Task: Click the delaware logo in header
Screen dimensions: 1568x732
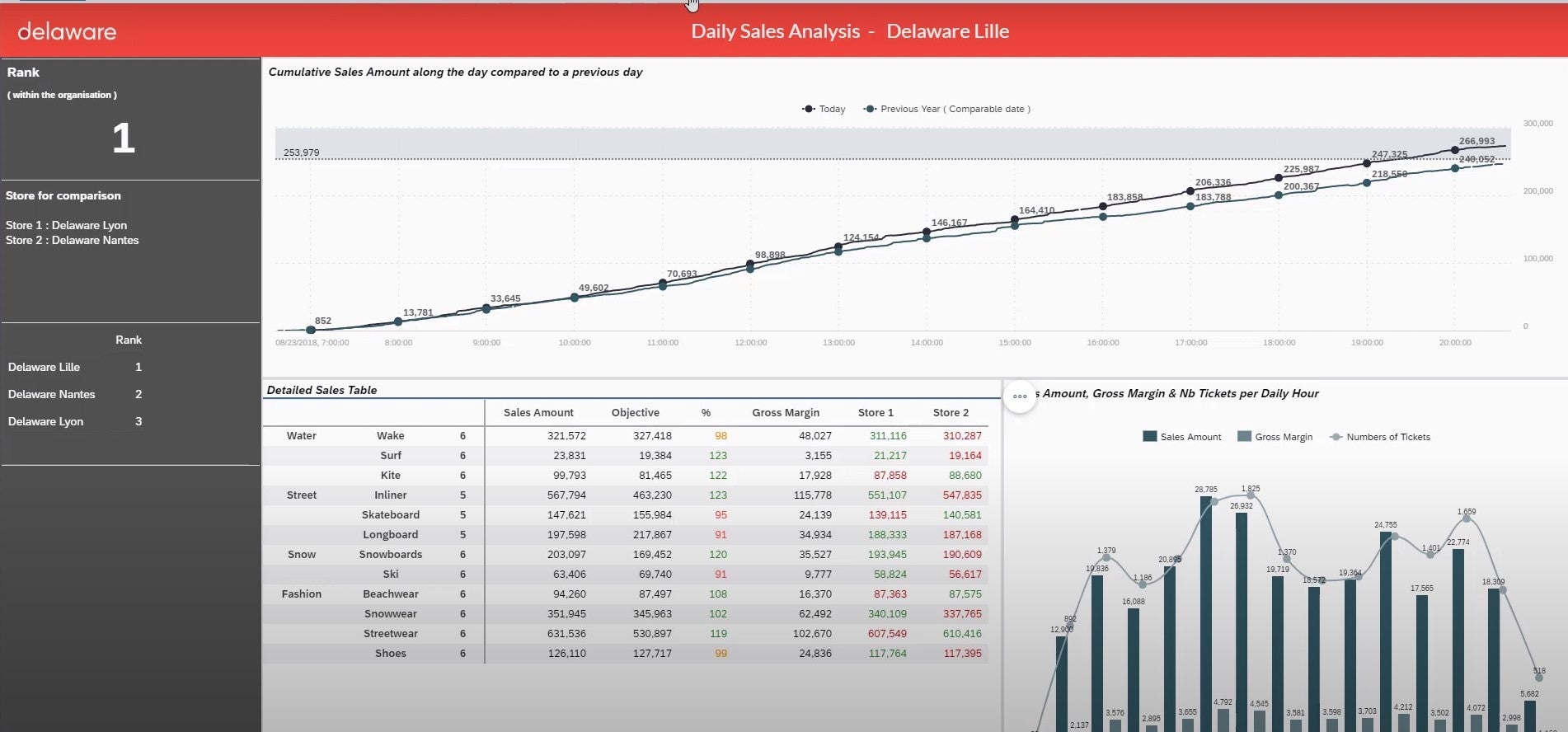Action: click(x=67, y=31)
